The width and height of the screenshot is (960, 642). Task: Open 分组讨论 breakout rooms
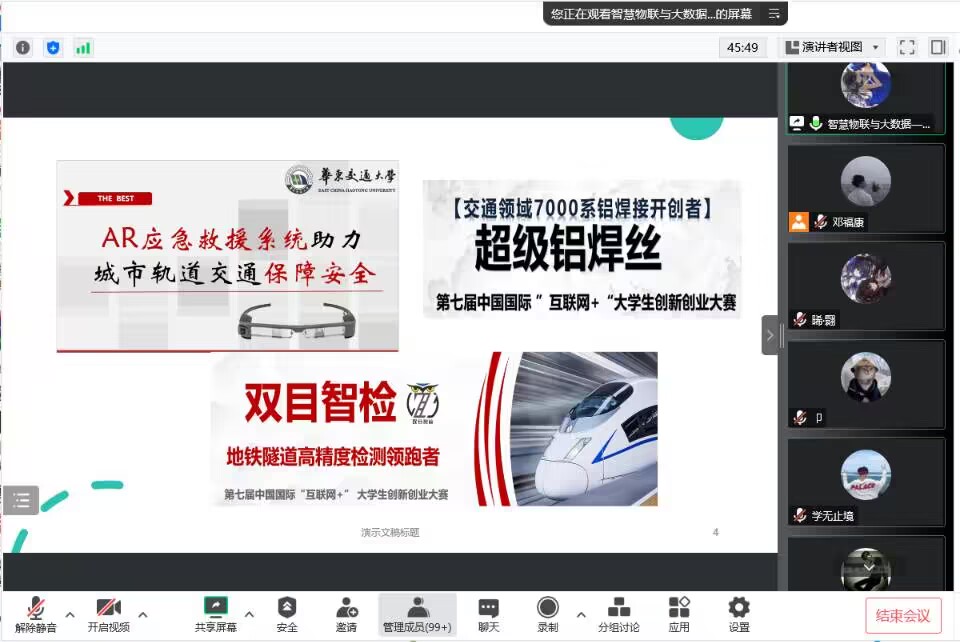tap(619, 608)
